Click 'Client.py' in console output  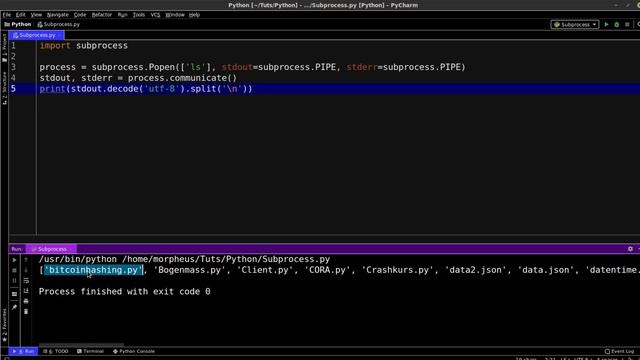click(x=265, y=270)
